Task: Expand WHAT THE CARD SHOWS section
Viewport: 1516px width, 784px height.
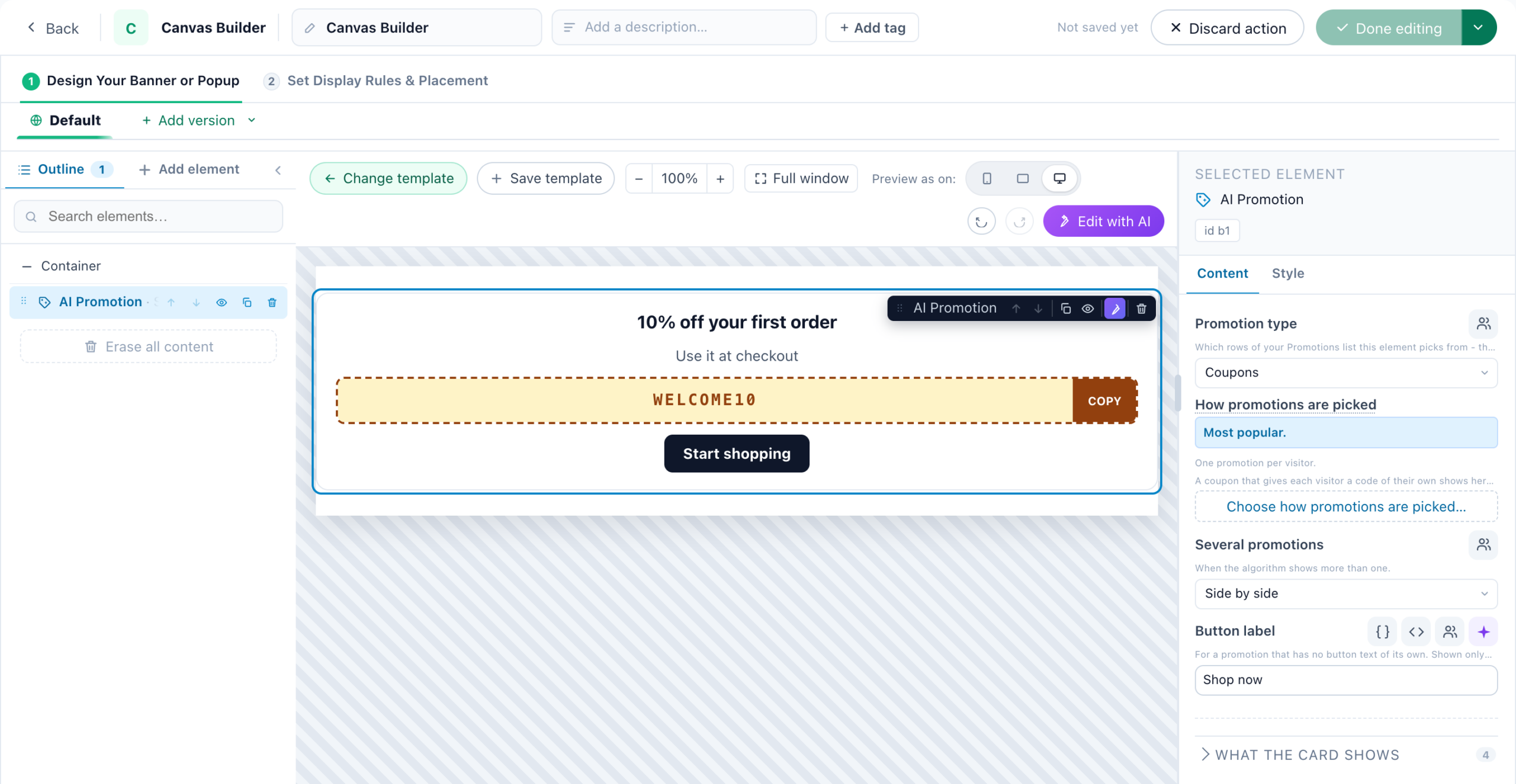Action: tap(1346, 754)
